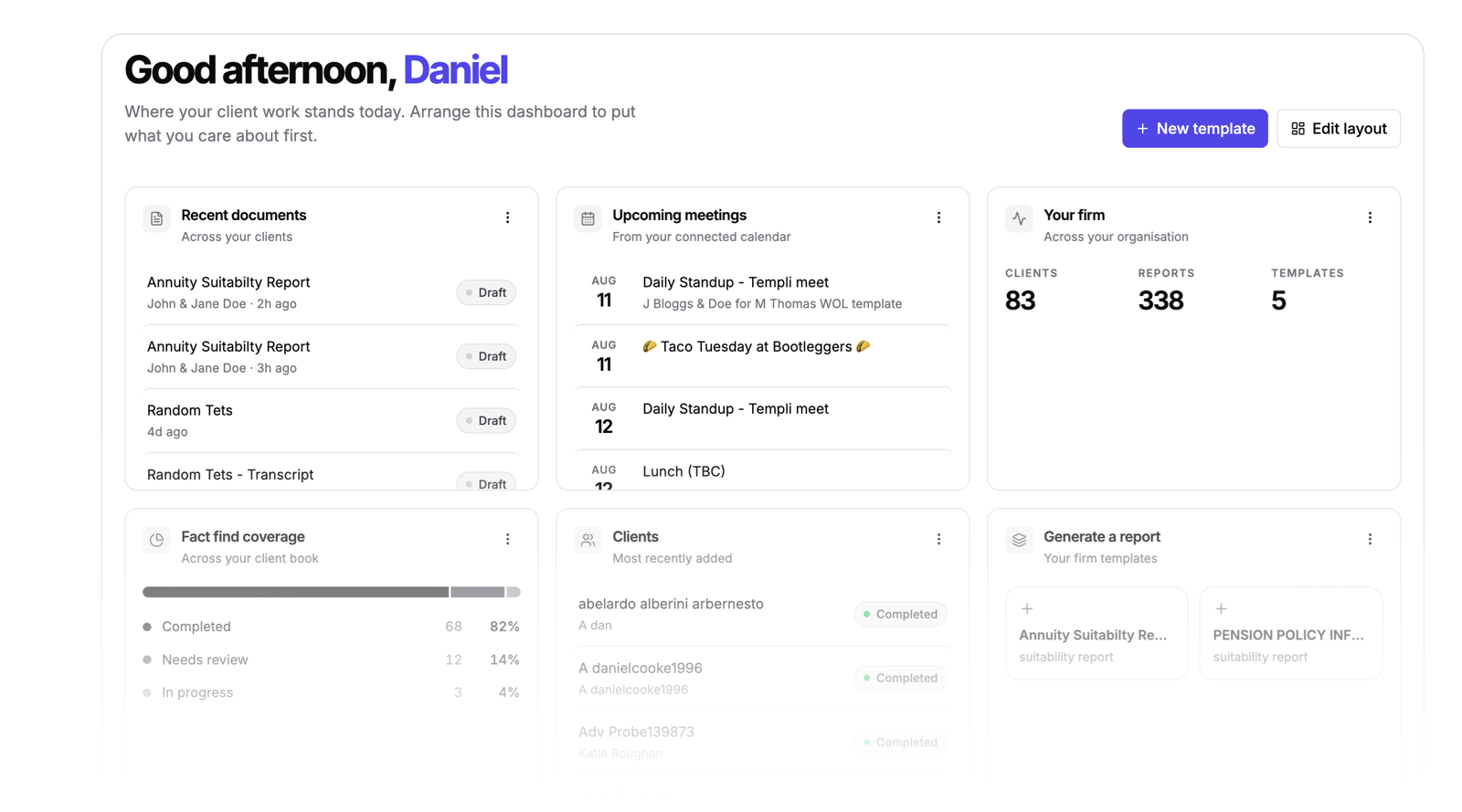Viewport: 1462px width, 812px height.
Task: Click the Edit layout button
Action: click(x=1338, y=129)
